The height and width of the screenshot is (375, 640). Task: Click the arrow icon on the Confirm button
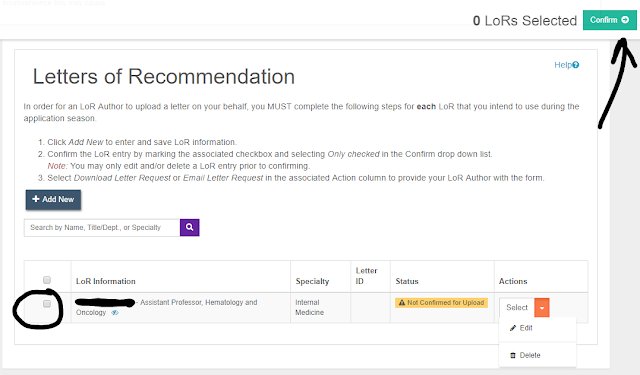[625, 20]
